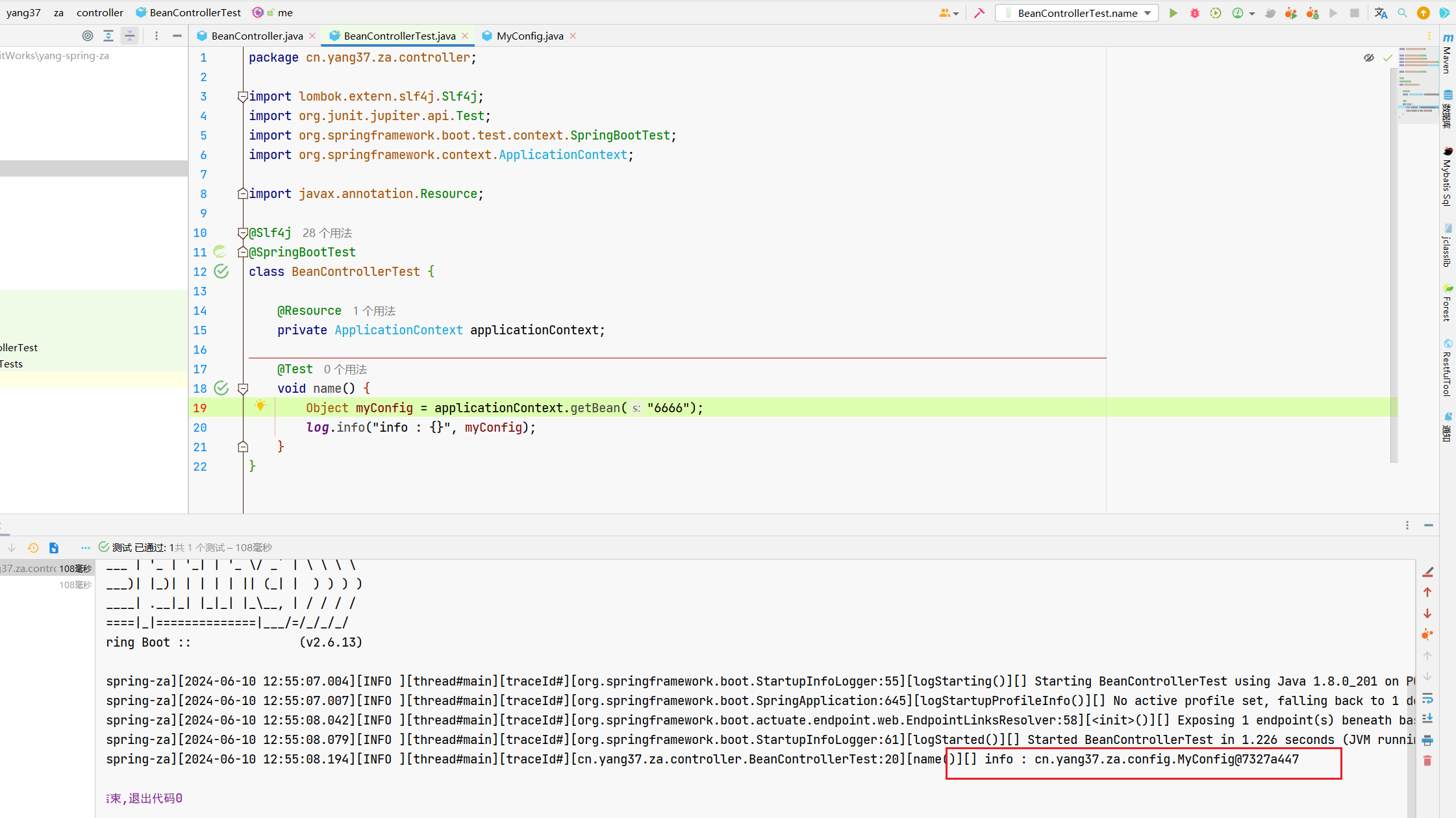Image resolution: width=1456 pixels, height=818 pixels.
Task: Clear all console output trash icon
Action: point(1427,760)
